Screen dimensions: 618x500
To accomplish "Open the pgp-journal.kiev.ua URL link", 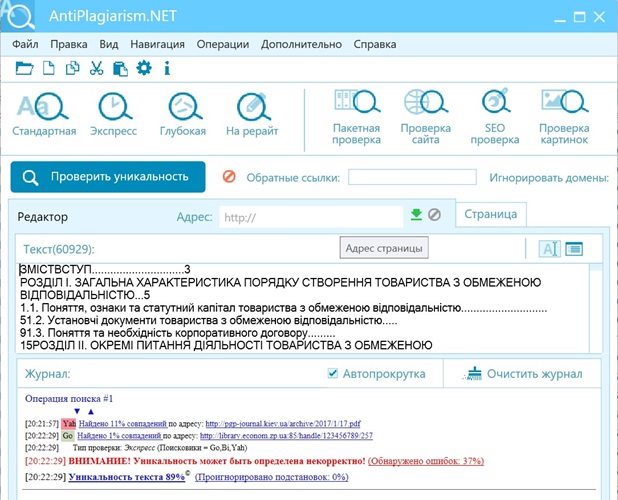I will tap(283, 424).
